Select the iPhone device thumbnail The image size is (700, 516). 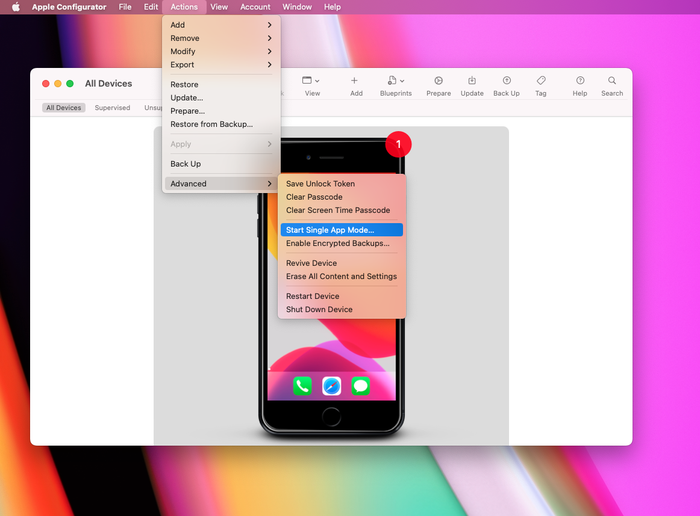pos(331,286)
